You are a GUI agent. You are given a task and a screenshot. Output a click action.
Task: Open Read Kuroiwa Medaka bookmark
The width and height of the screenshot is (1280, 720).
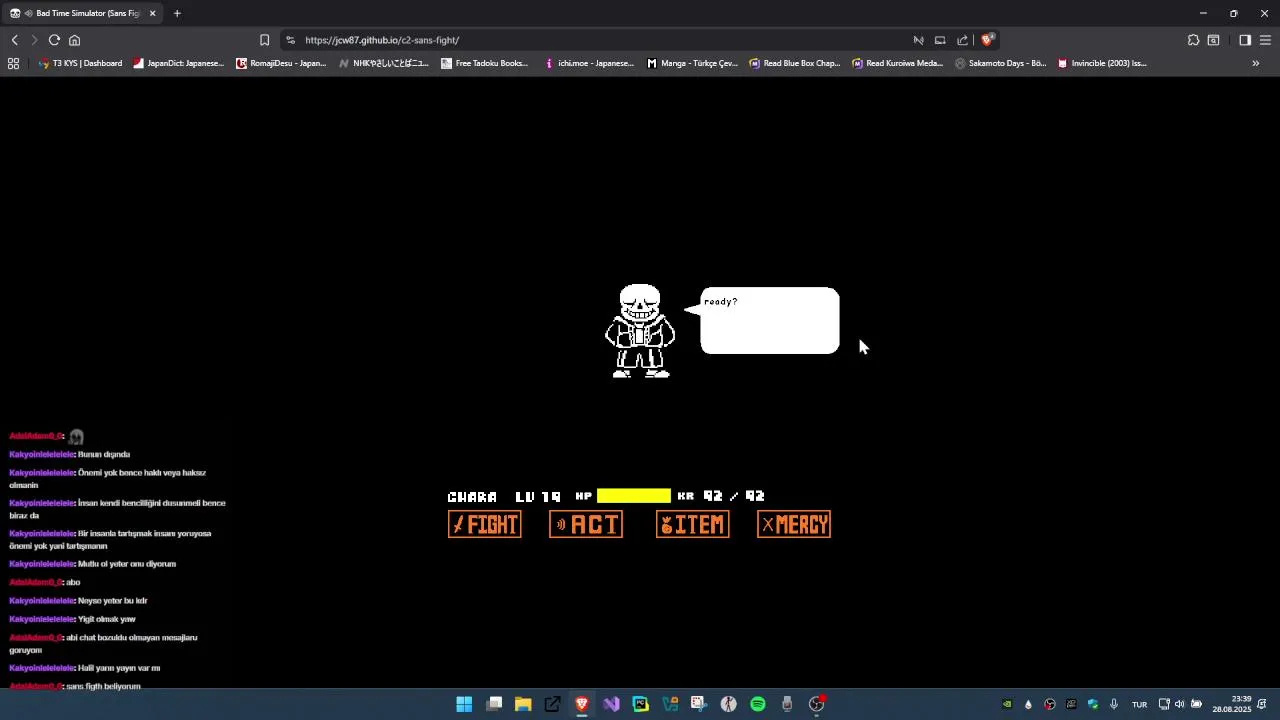[898, 63]
